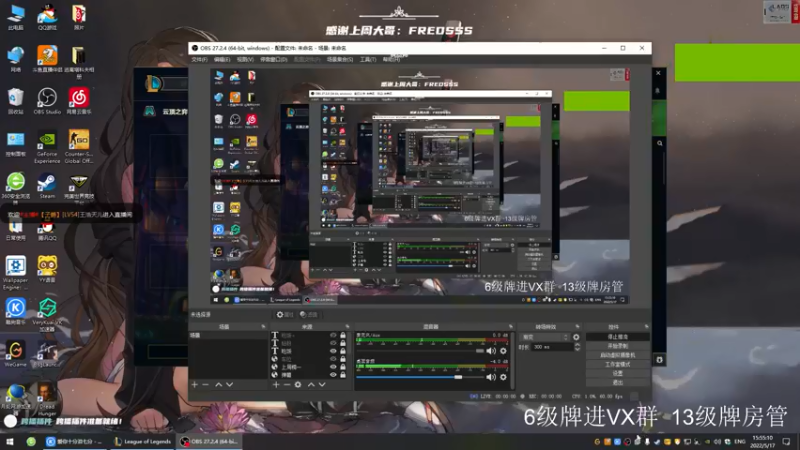Toggle visibility of the fourth source row
The image size is (800, 450).
pos(333,359)
